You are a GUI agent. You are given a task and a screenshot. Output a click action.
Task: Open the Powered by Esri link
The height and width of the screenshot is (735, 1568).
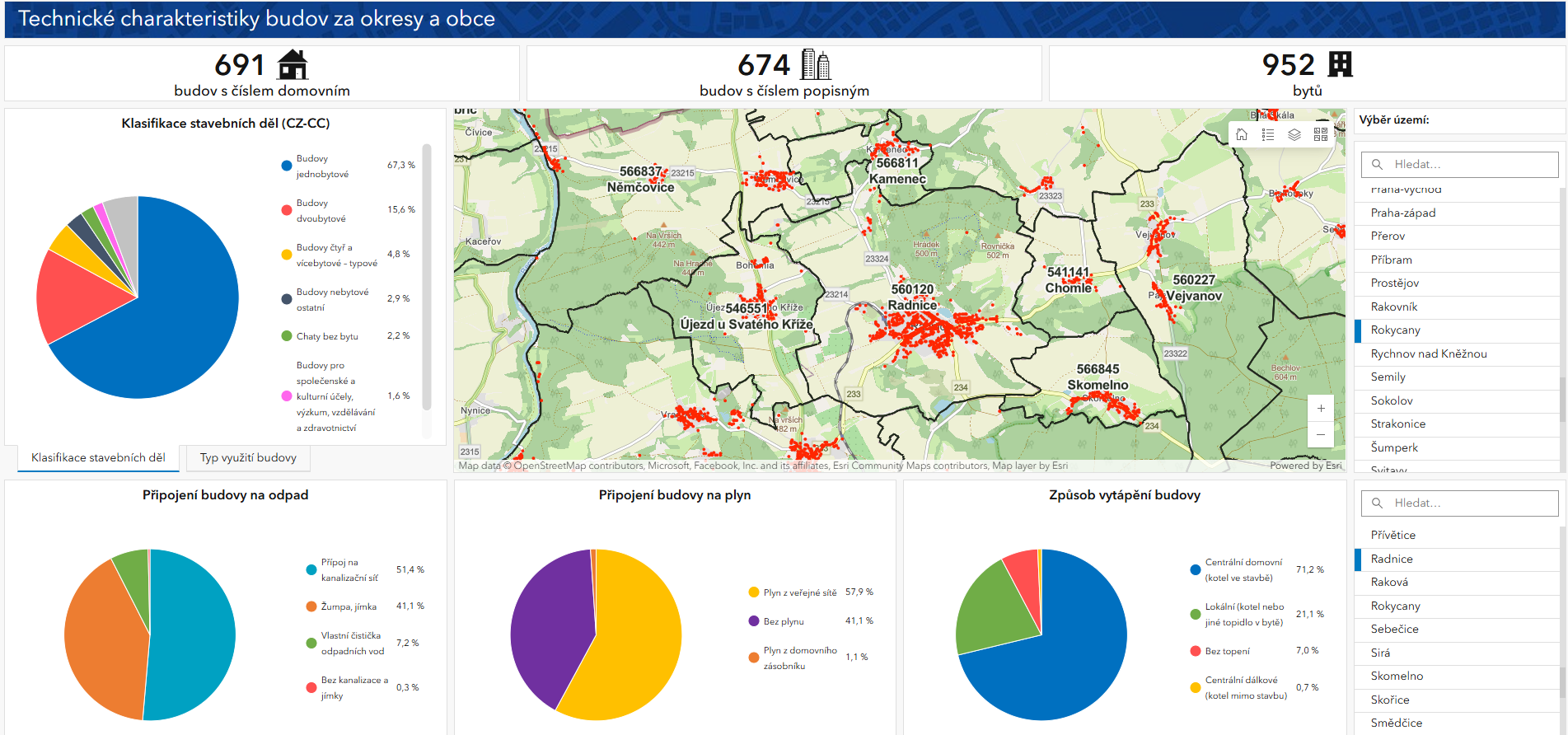[x=1305, y=466]
